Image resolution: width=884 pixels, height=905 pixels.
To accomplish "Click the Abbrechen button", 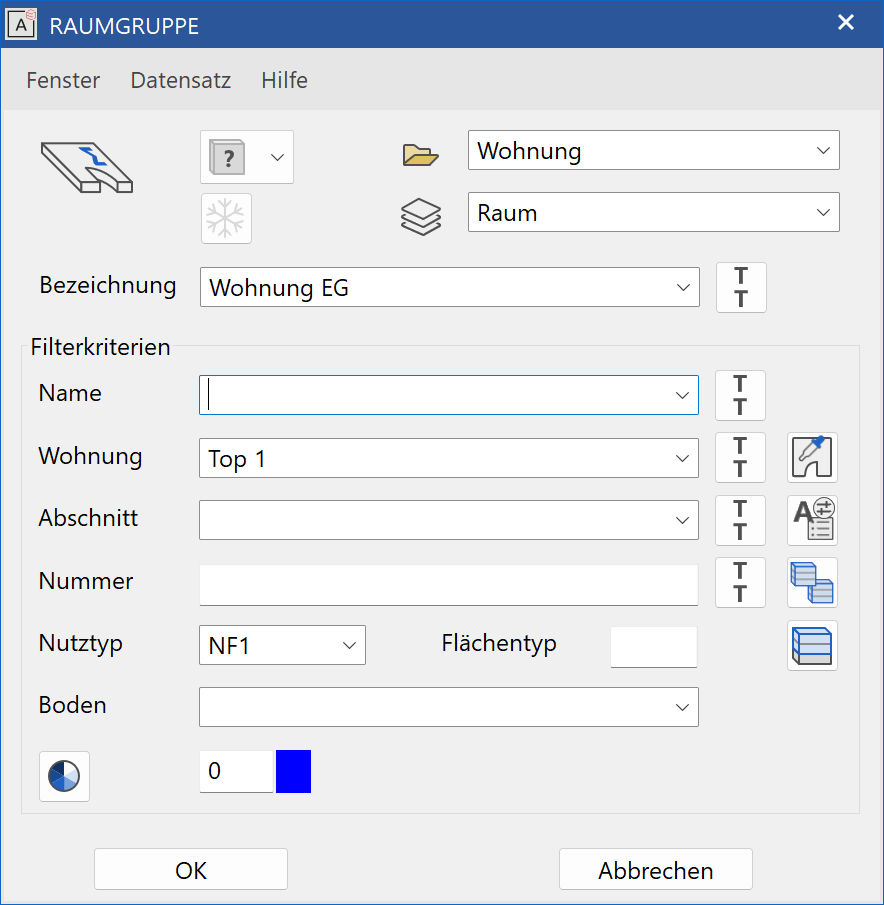I will click(655, 869).
